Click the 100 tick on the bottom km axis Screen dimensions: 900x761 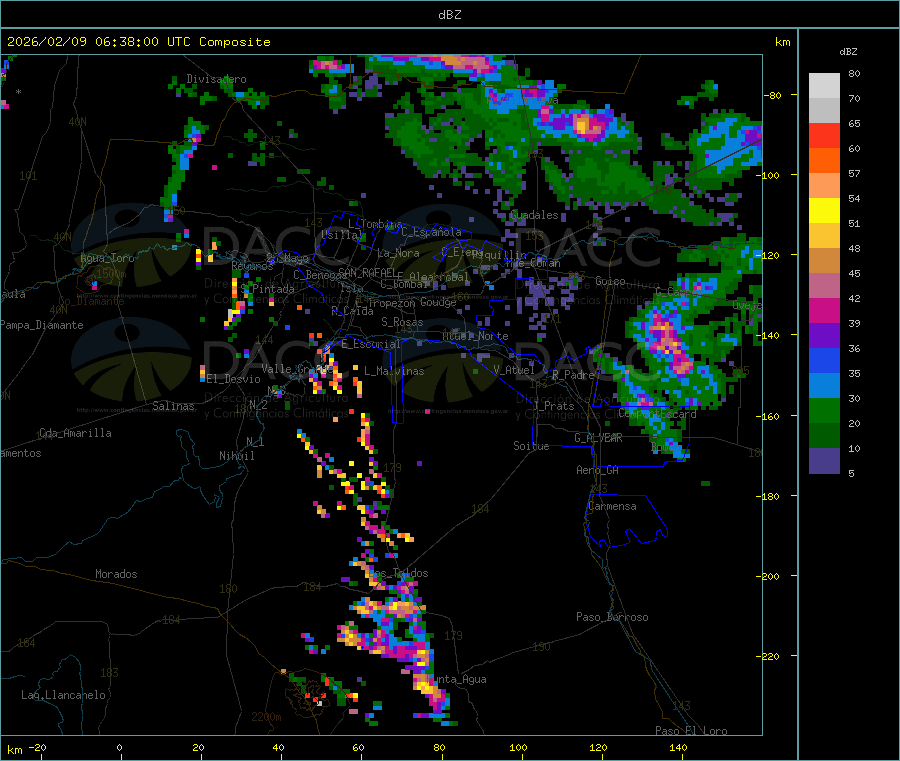(x=518, y=747)
